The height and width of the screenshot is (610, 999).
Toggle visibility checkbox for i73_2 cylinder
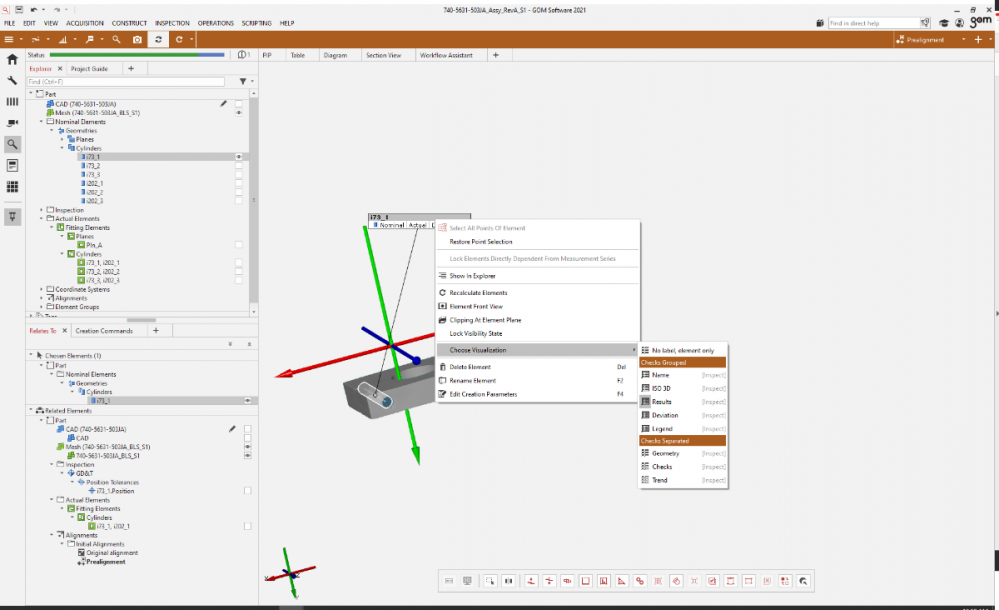pyautogui.click(x=238, y=166)
